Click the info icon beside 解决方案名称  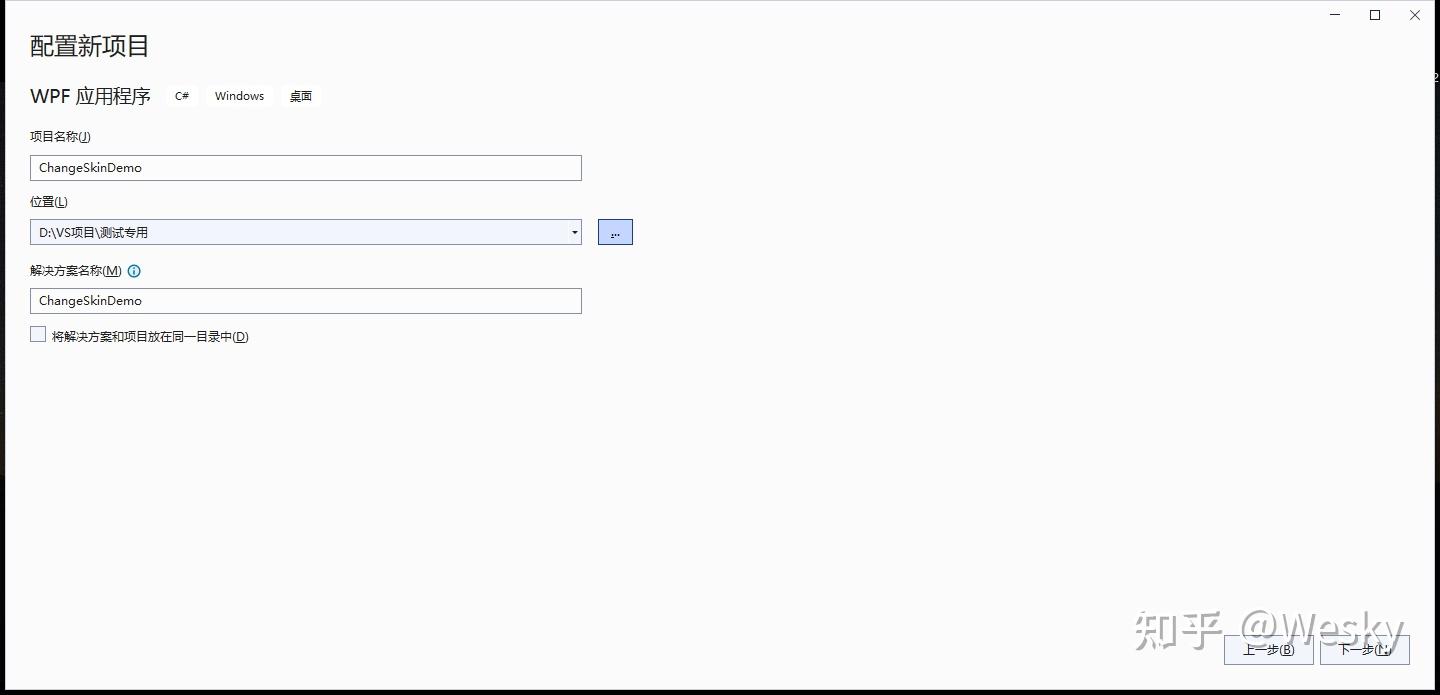[x=134, y=271]
